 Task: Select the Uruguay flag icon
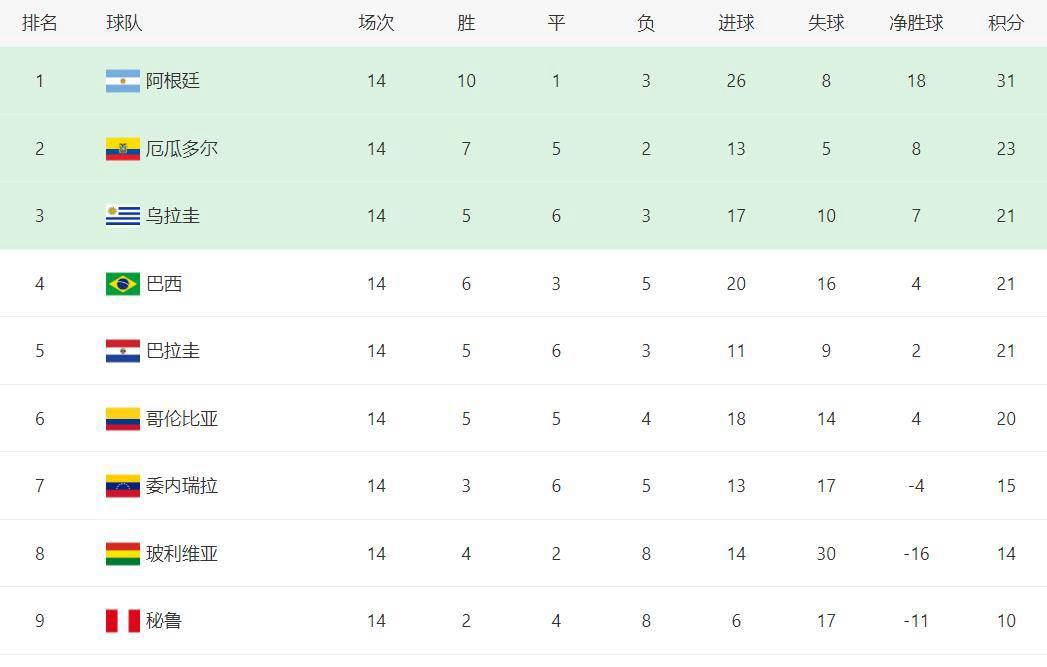click(x=123, y=216)
